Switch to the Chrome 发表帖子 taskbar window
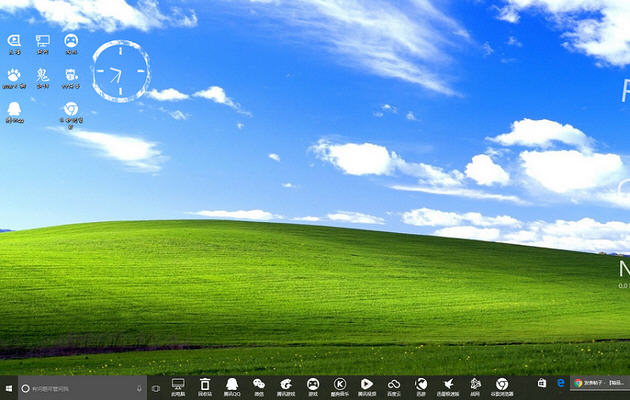The width and height of the screenshot is (630, 400). pyautogui.click(x=600, y=383)
